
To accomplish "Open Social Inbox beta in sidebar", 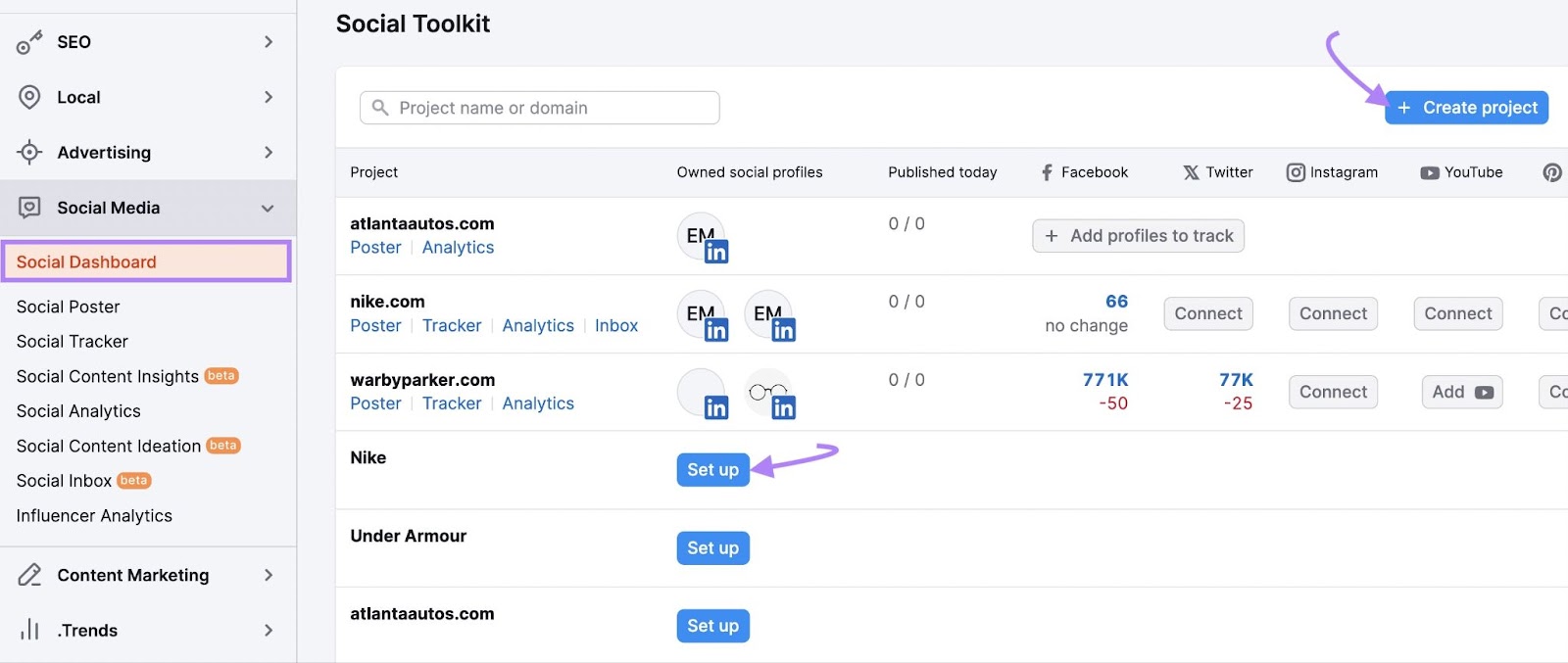I will (x=84, y=481).
